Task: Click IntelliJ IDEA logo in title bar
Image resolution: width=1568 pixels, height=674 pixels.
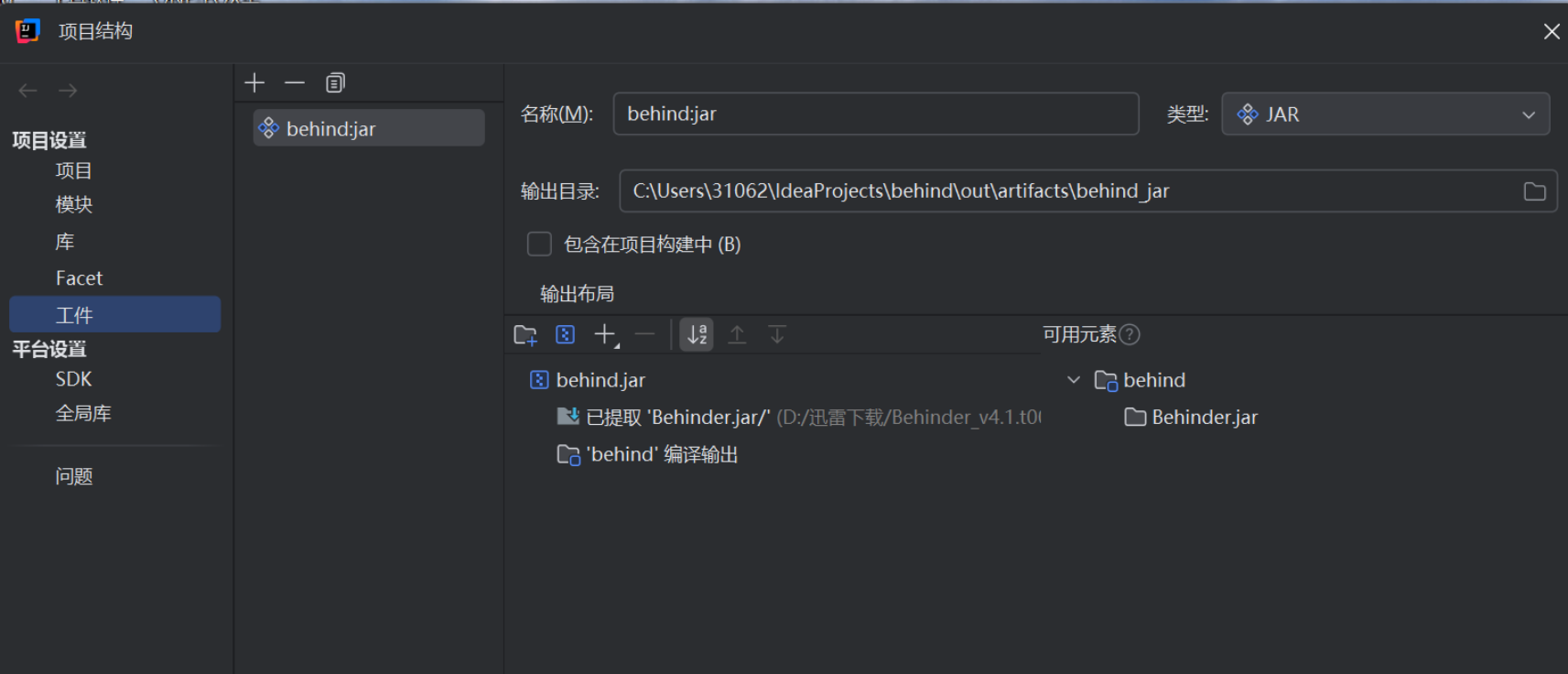Action: [27, 31]
